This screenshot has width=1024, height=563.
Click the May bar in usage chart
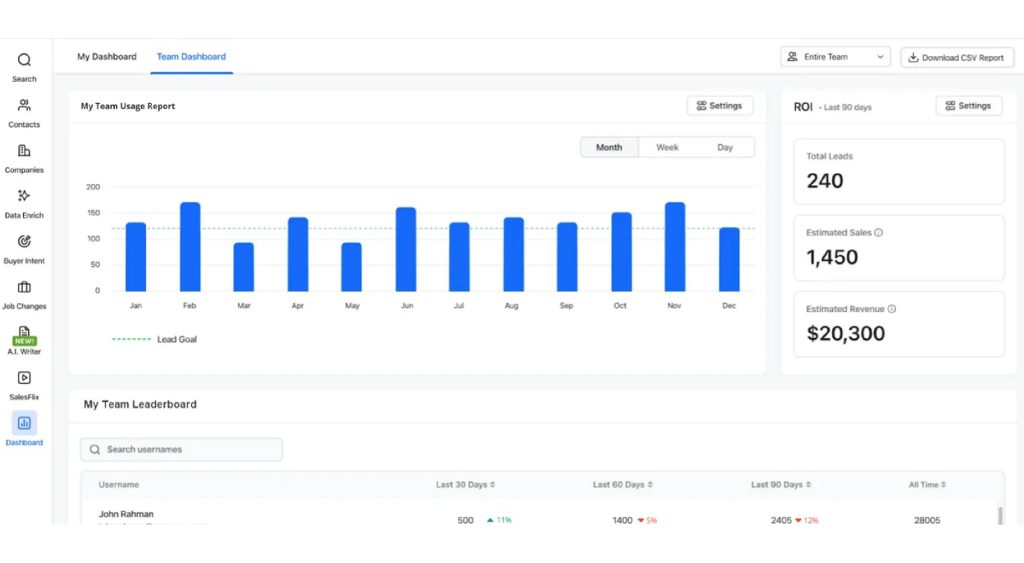tap(351, 267)
